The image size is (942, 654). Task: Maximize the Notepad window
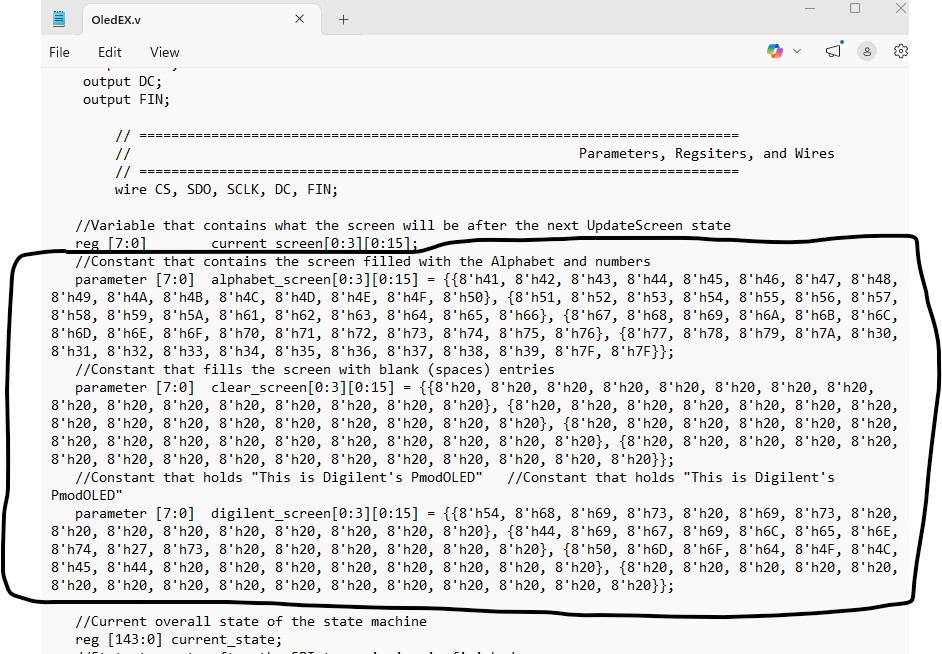(x=854, y=9)
